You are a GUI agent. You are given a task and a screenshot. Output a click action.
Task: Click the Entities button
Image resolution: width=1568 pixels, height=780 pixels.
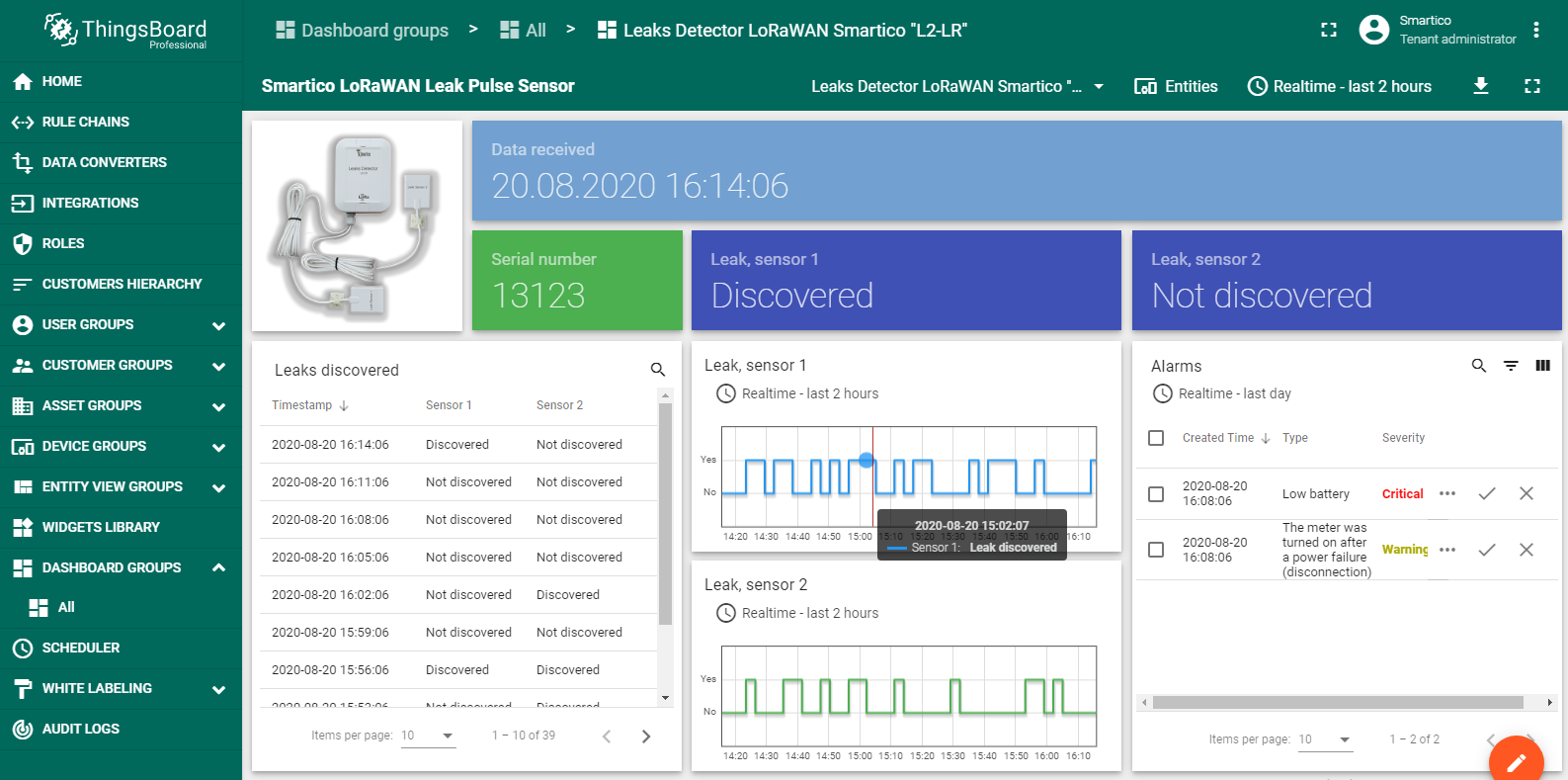pos(1176,87)
